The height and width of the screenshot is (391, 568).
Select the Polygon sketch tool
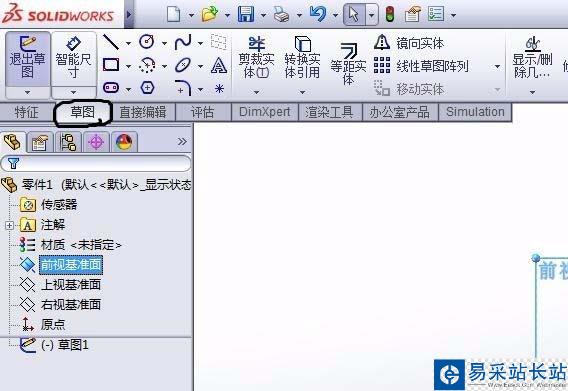tap(147, 88)
